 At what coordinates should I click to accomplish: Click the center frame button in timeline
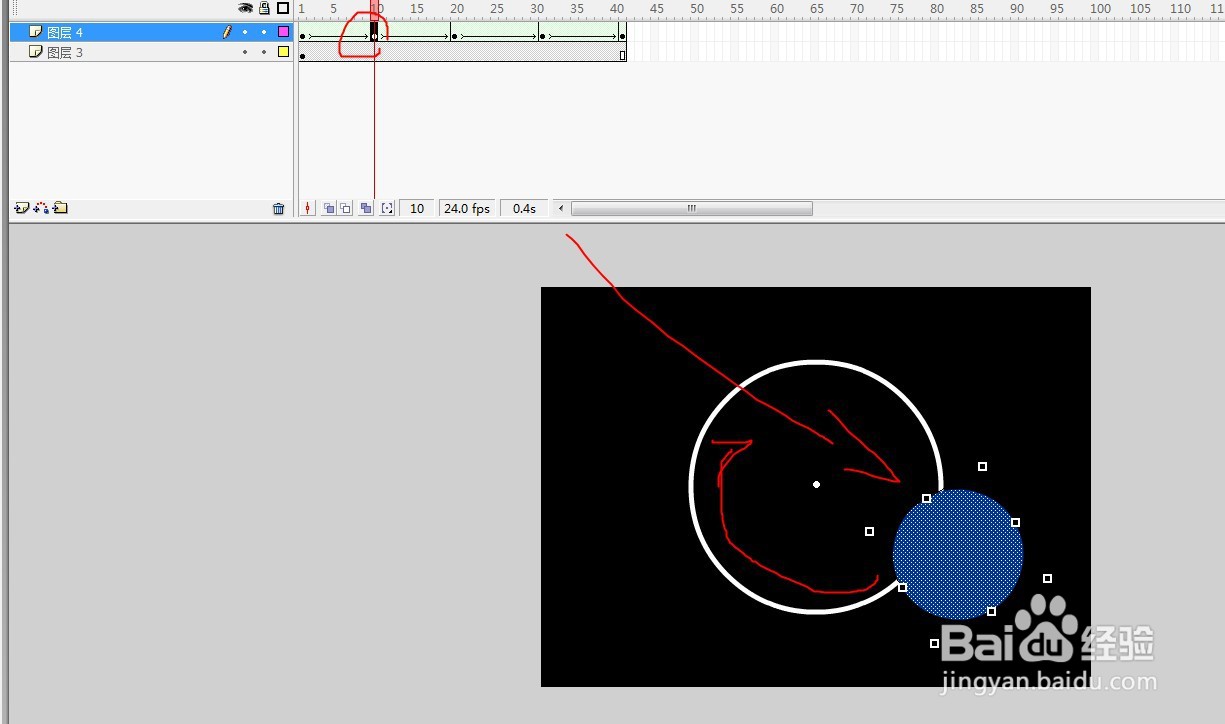tap(307, 208)
